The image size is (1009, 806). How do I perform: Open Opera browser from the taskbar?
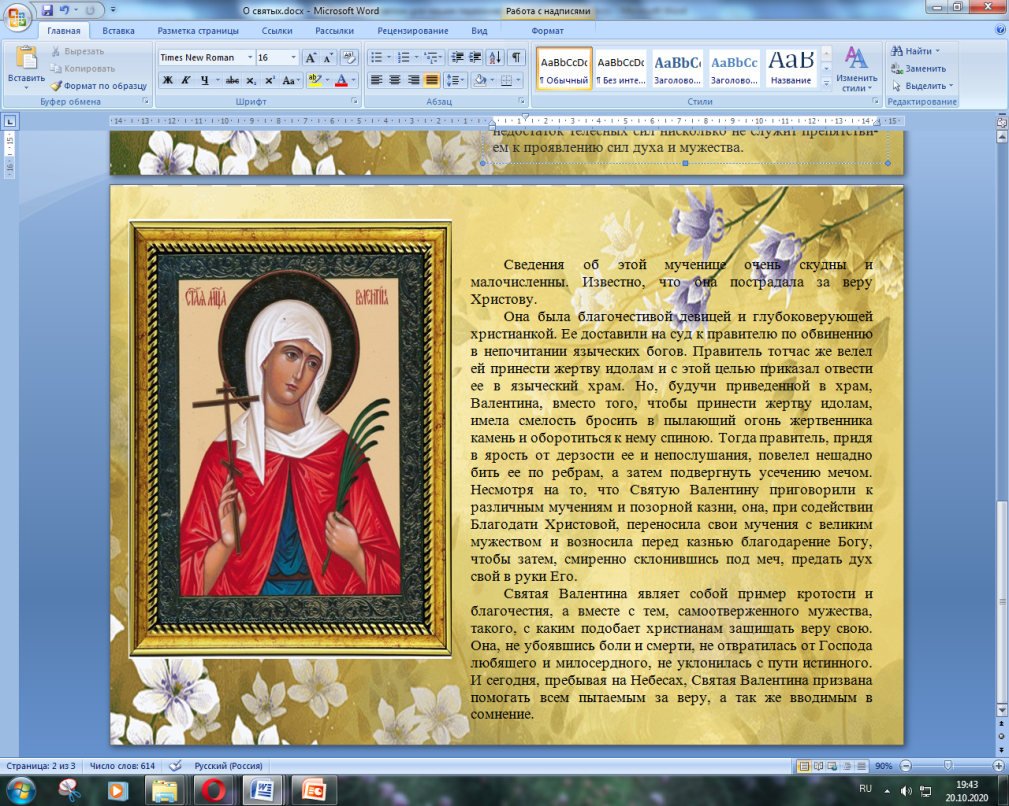[x=214, y=790]
